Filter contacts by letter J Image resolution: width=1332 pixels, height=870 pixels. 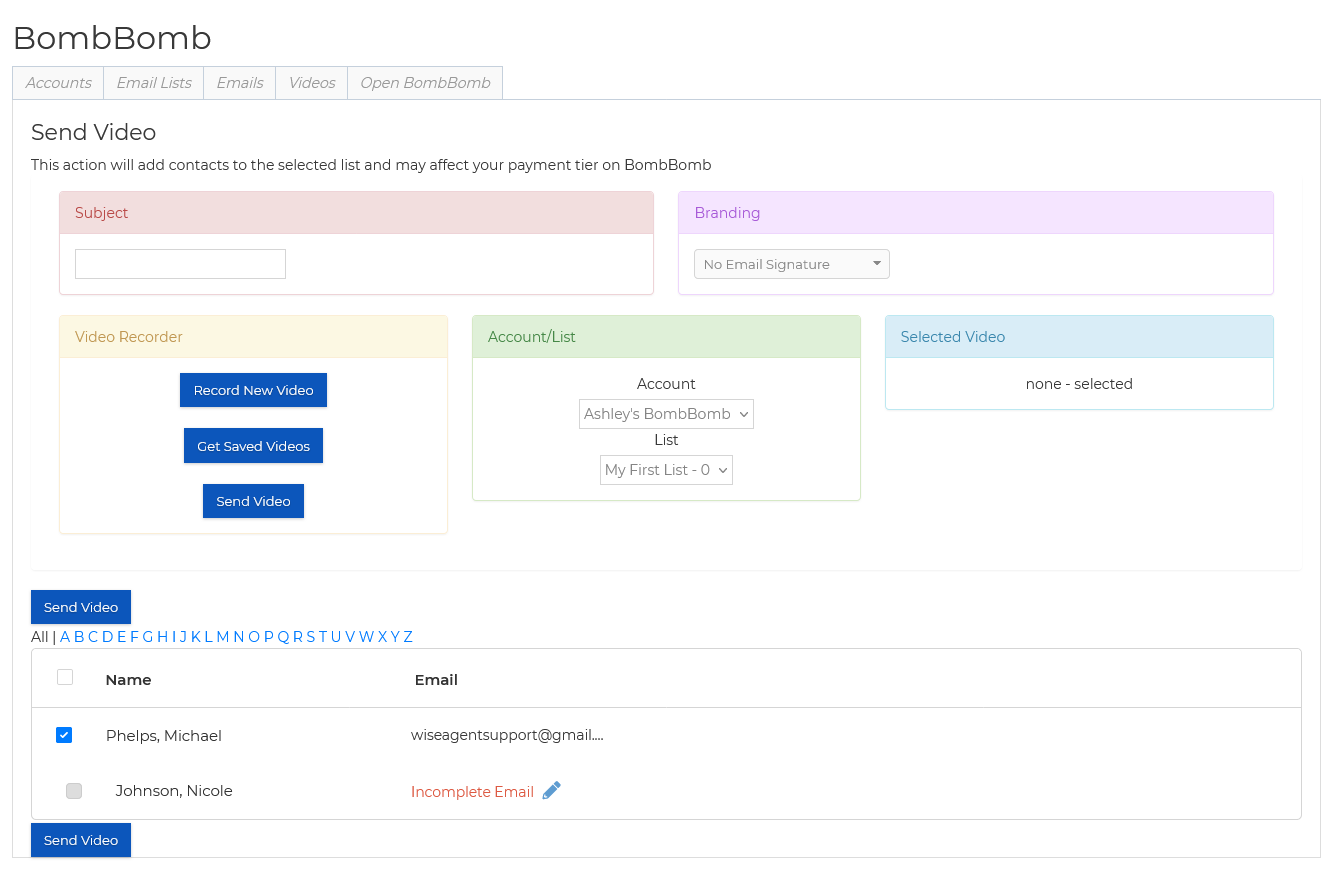[183, 637]
